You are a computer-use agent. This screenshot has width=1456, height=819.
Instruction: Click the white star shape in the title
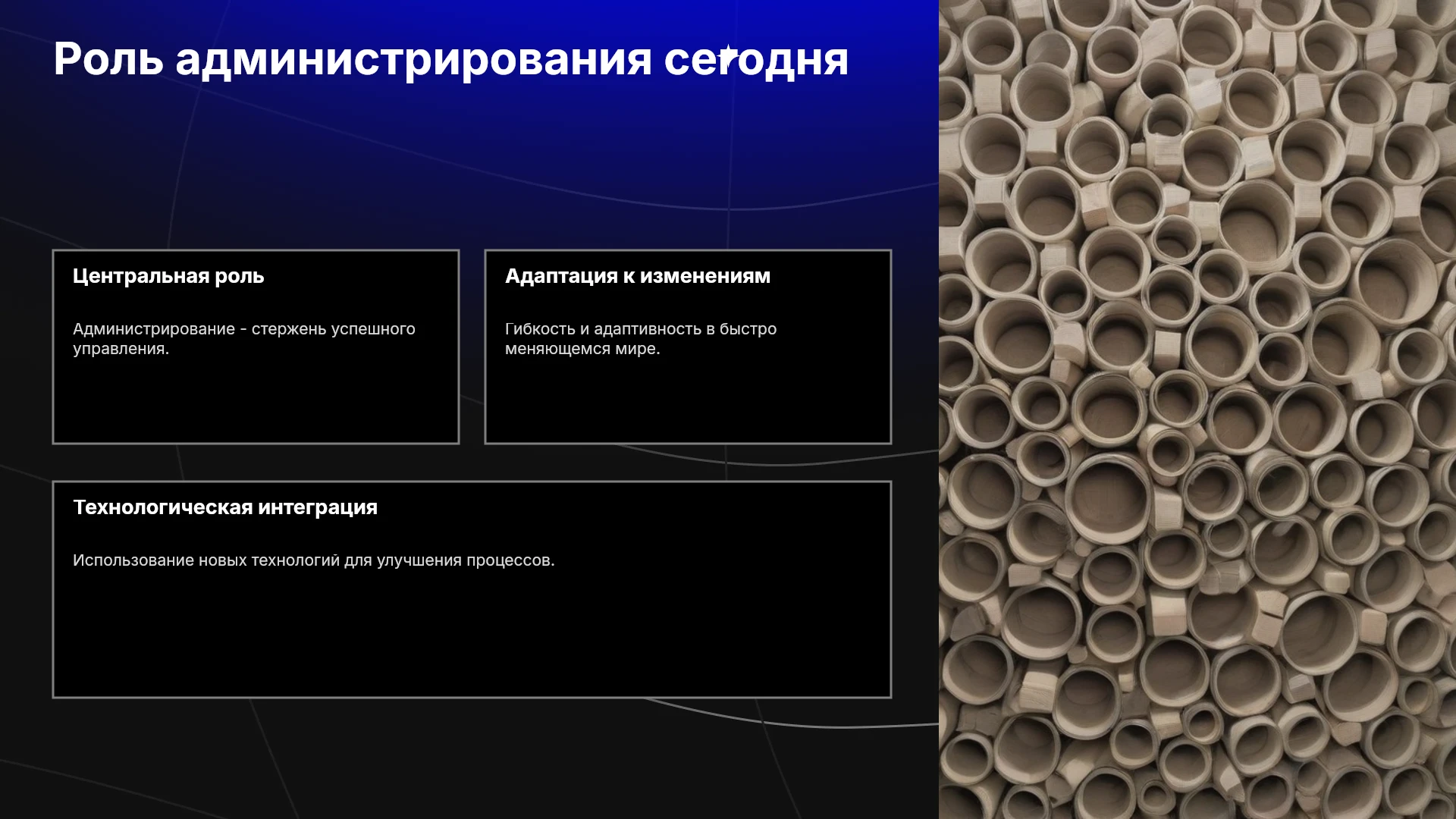point(728,58)
